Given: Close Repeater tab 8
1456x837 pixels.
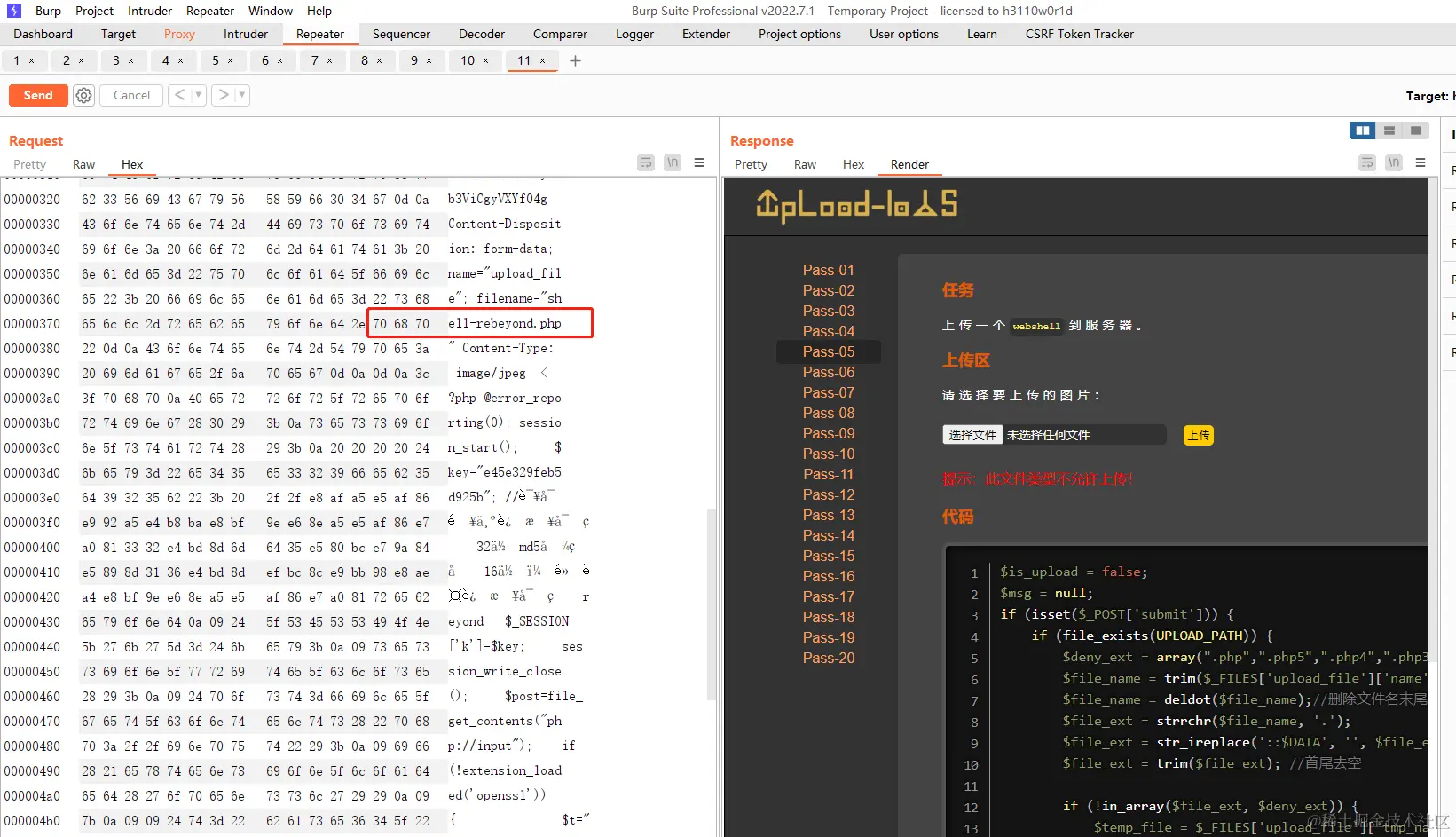Looking at the screenshot, I should click(x=379, y=60).
